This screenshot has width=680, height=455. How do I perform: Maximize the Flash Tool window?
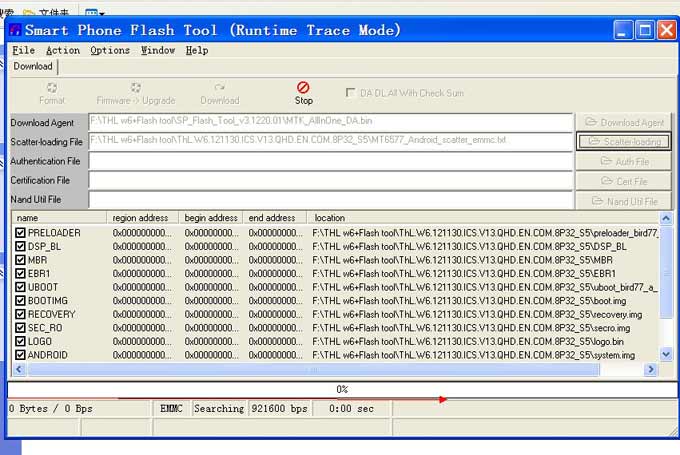(x=645, y=30)
